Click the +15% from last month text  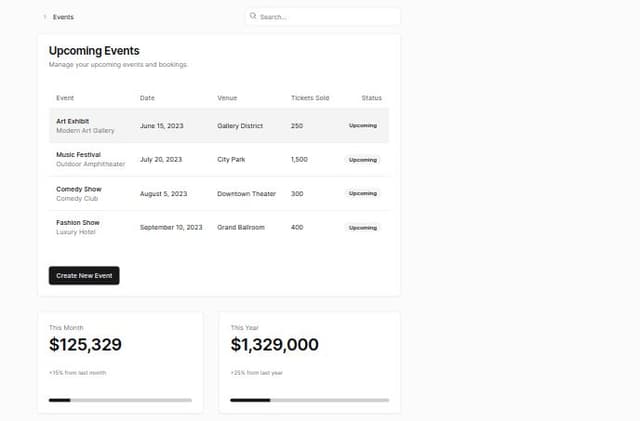point(78,373)
